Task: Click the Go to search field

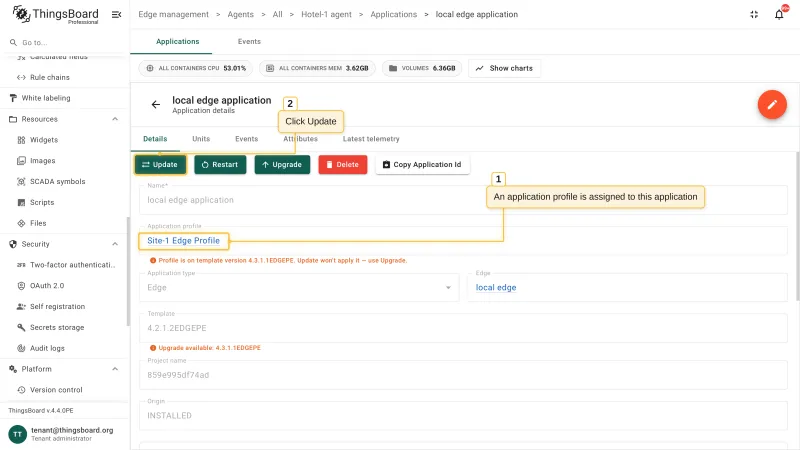Action: [x=64, y=42]
